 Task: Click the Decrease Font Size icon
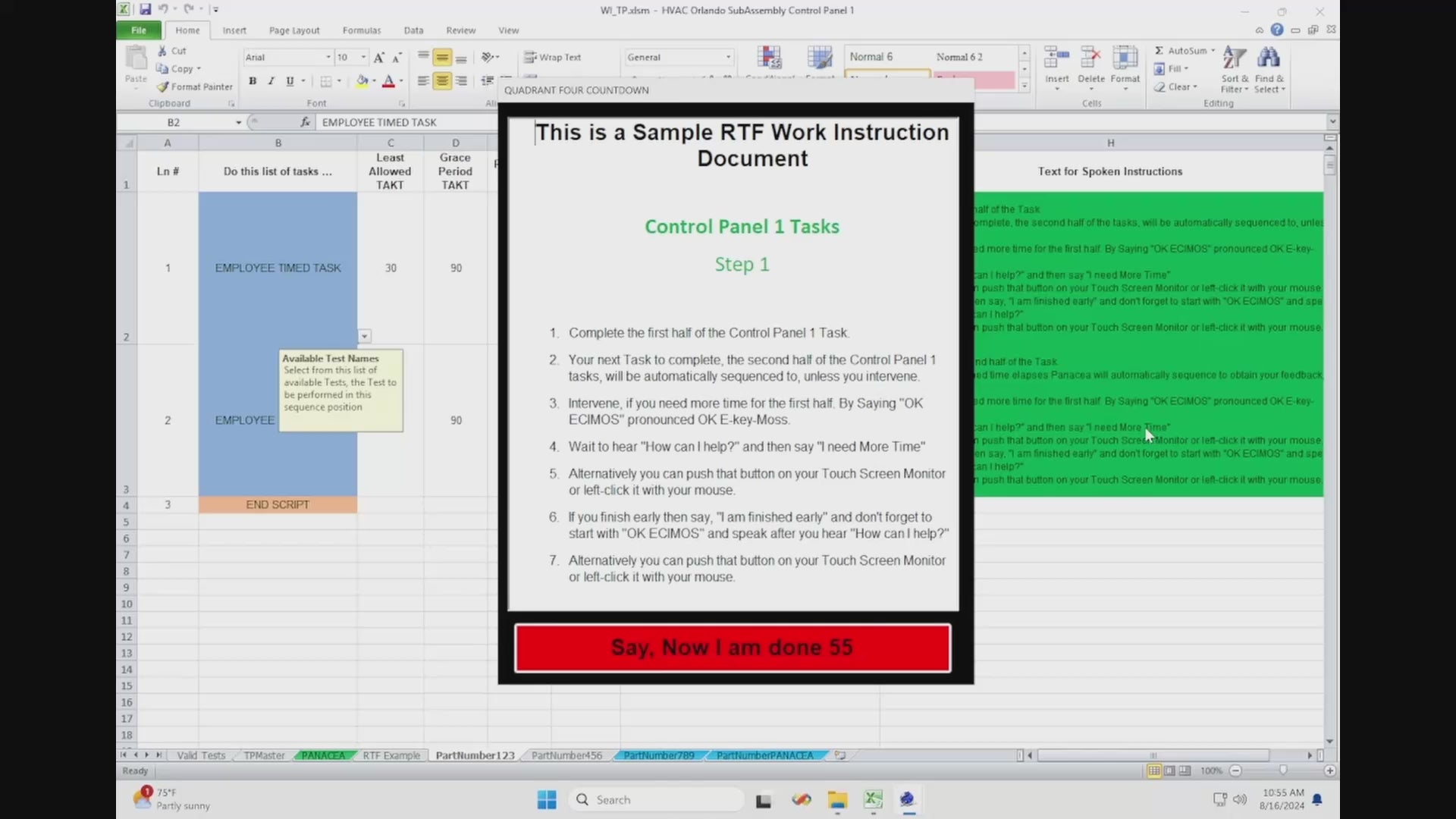(396, 57)
